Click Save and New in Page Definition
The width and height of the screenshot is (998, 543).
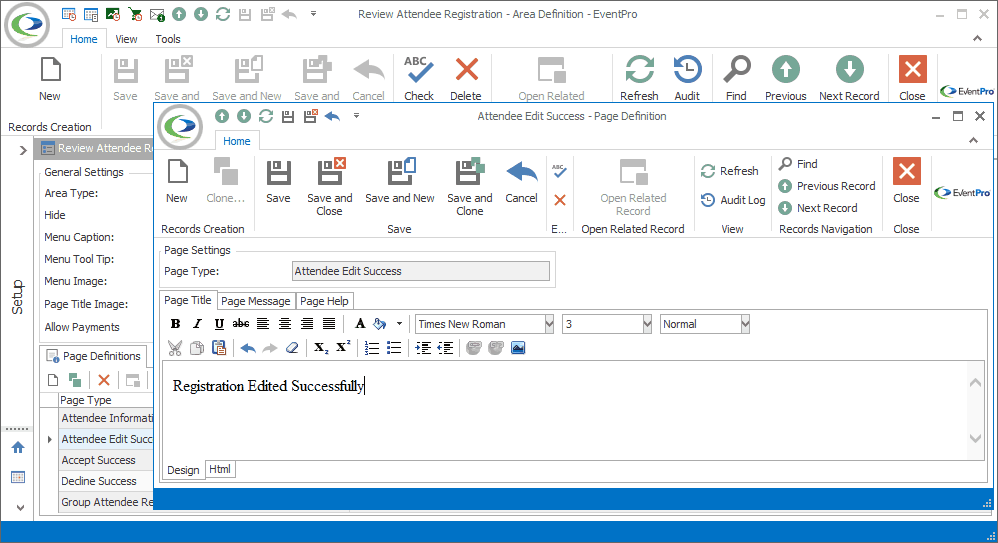(x=400, y=181)
